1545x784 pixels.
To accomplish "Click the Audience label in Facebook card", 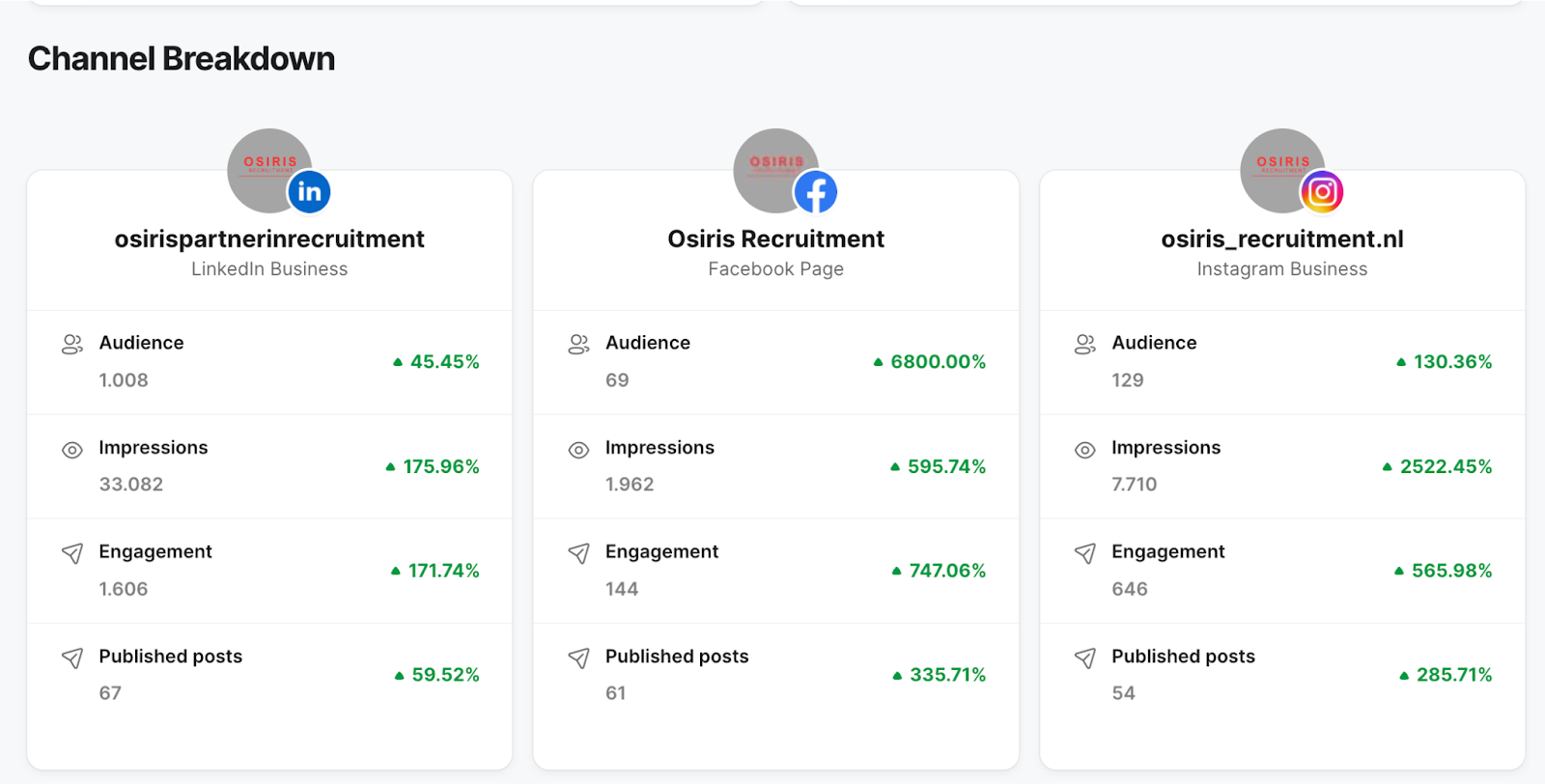I will tap(648, 343).
